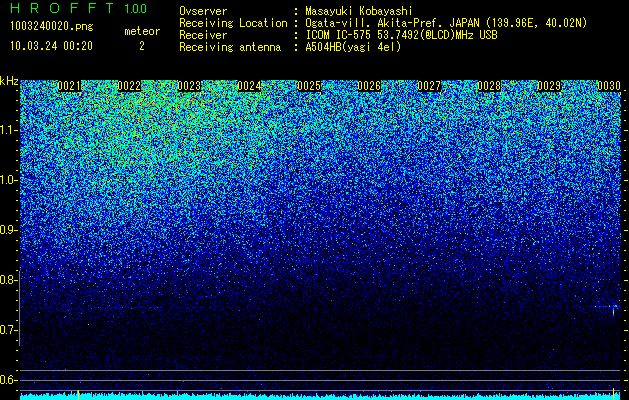Click the Ovserver field label

coord(203,11)
